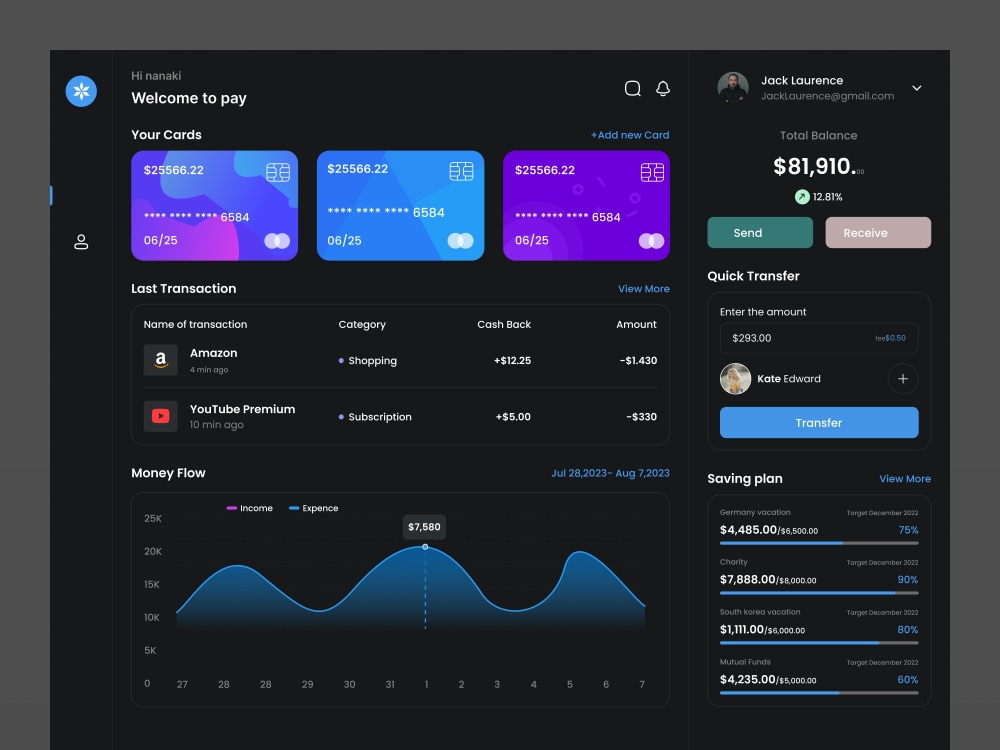Click the chip icon on blue middle card
Screen dimensions: 1000x750
click(x=461, y=171)
